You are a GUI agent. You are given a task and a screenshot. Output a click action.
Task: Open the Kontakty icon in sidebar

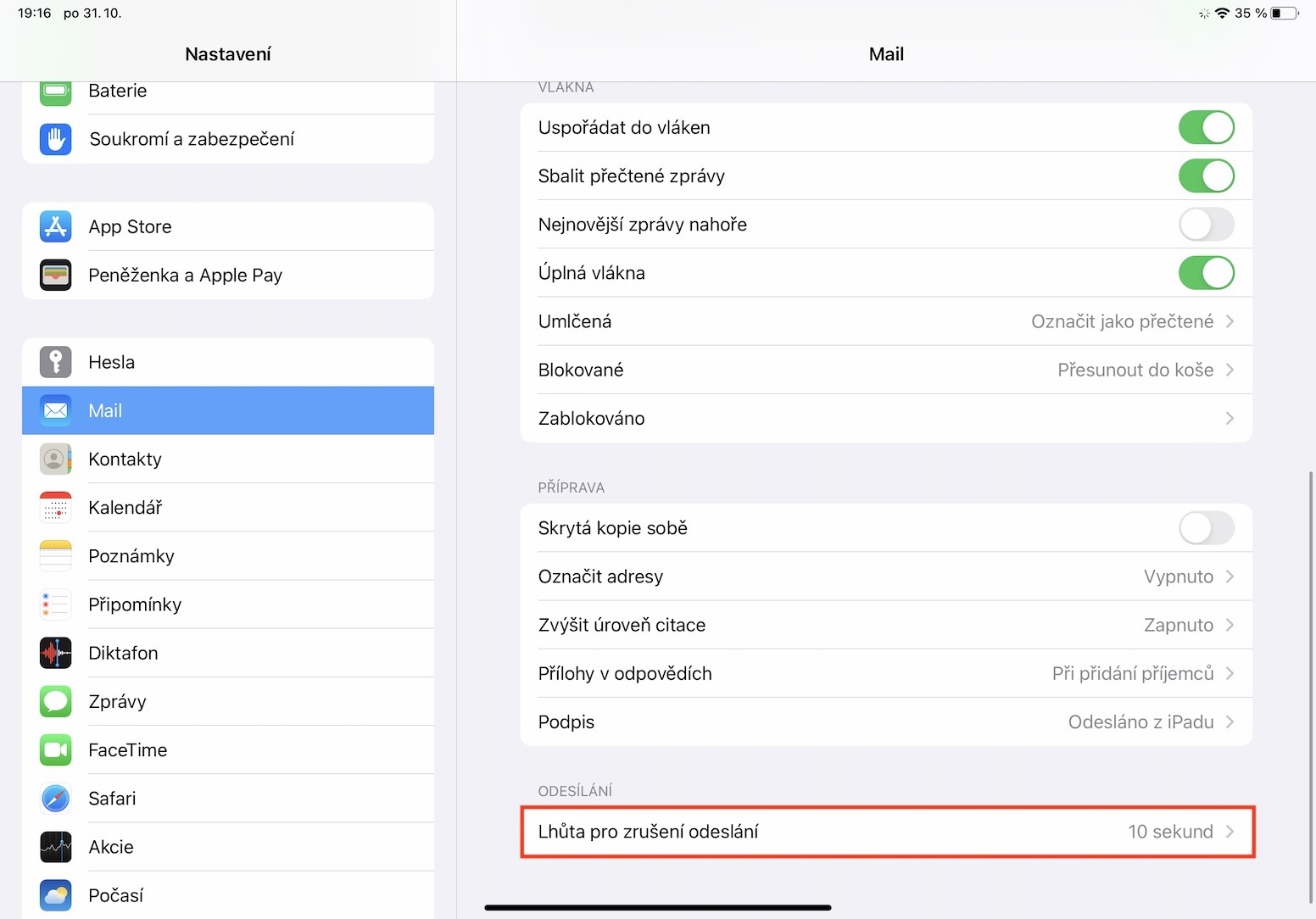click(x=56, y=459)
